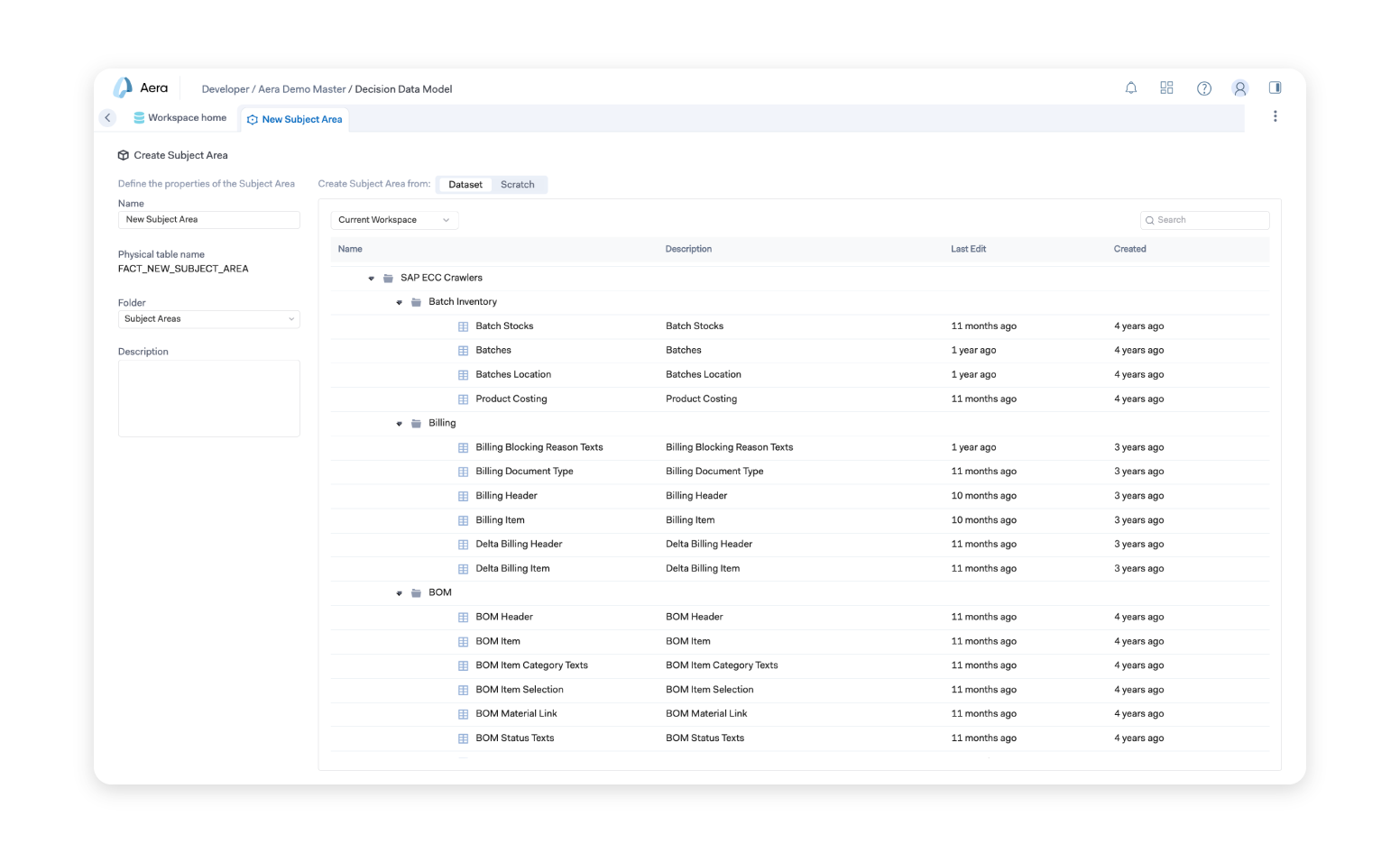
Task: Click the Product Costing description cell
Action: tap(701, 399)
